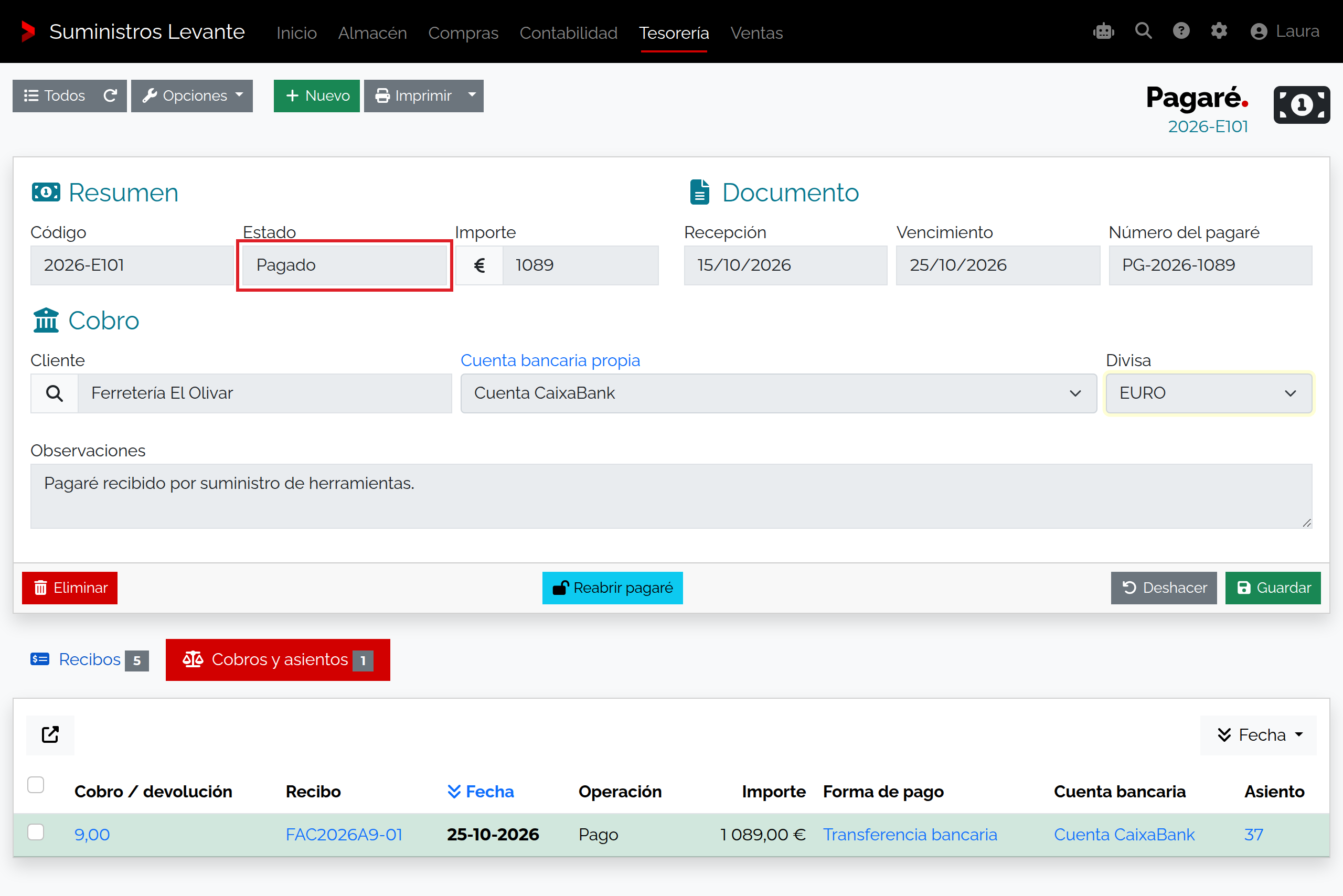Open receipt link FAC2026A9-01
This screenshot has height=896, width=1343.
pyautogui.click(x=344, y=834)
